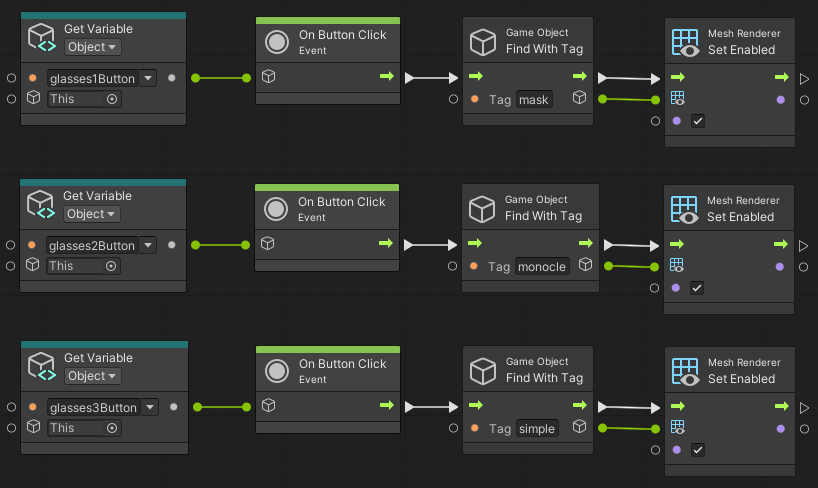Edit the Tag field containing simple
Image resolution: width=818 pixels, height=488 pixels.
[537, 429]
